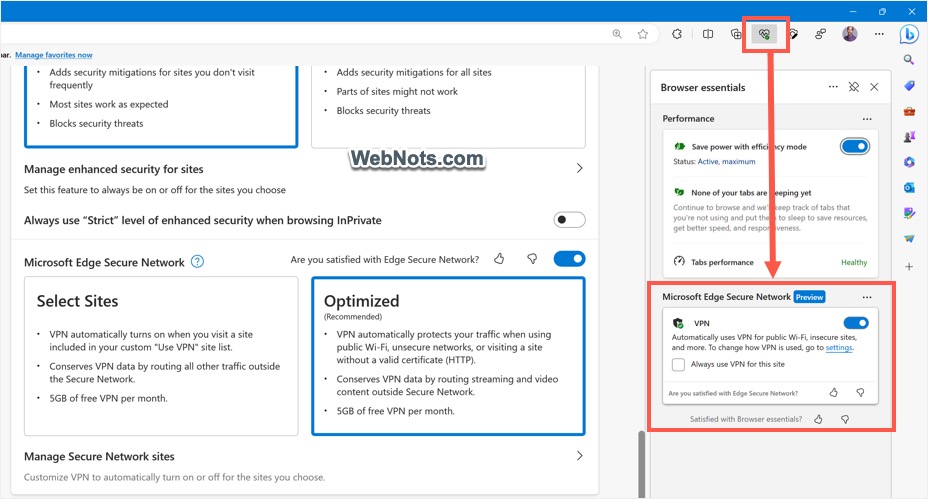Click None of your tabs are sleeping text
928x499 pixels.
[751, 193]
